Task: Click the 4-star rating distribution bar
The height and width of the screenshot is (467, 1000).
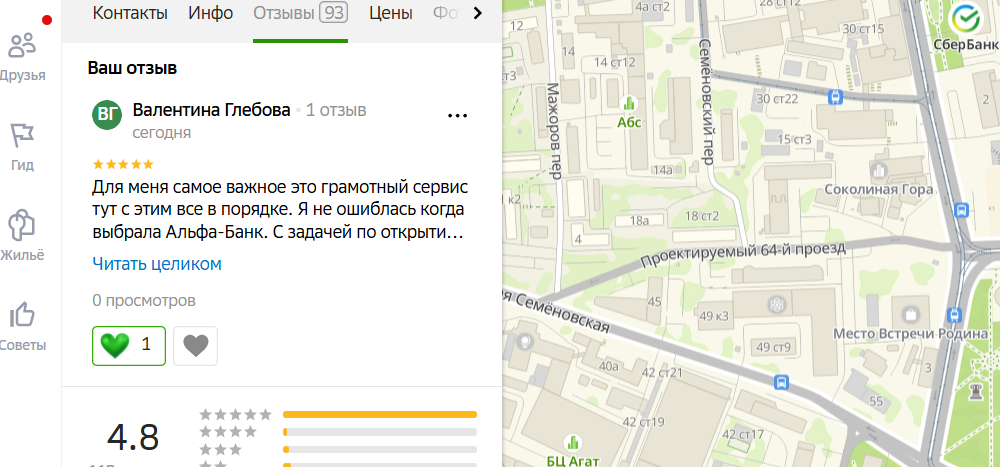Action: [x=379, y=432]
